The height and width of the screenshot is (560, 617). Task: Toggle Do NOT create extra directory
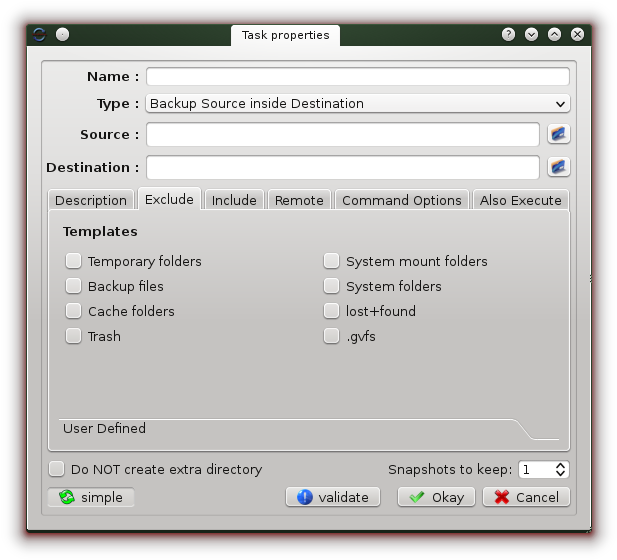(x=58, y=469)
